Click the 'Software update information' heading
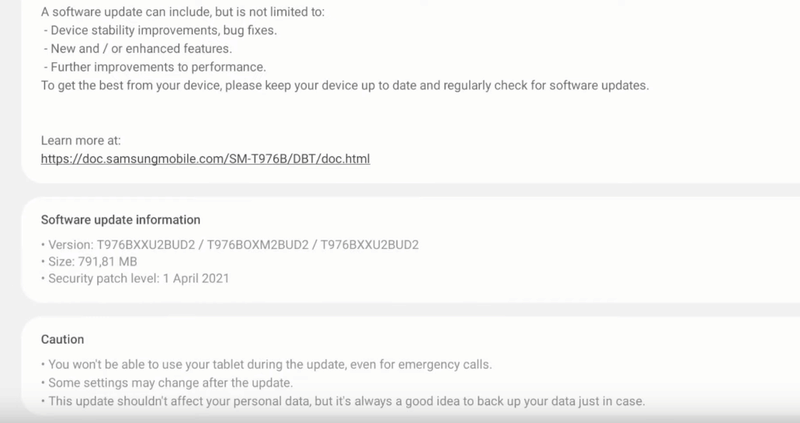This screenshot has height=423, width=800. tap(120, 220)
